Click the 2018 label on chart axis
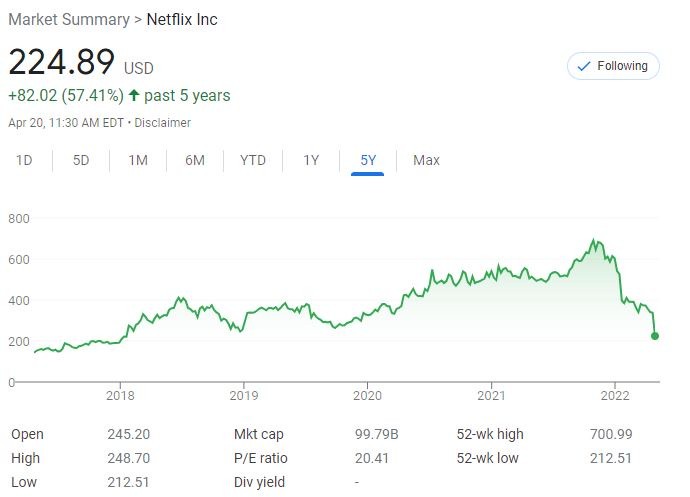This screenshot has height=497, width=690. click(x=120, y=394)
